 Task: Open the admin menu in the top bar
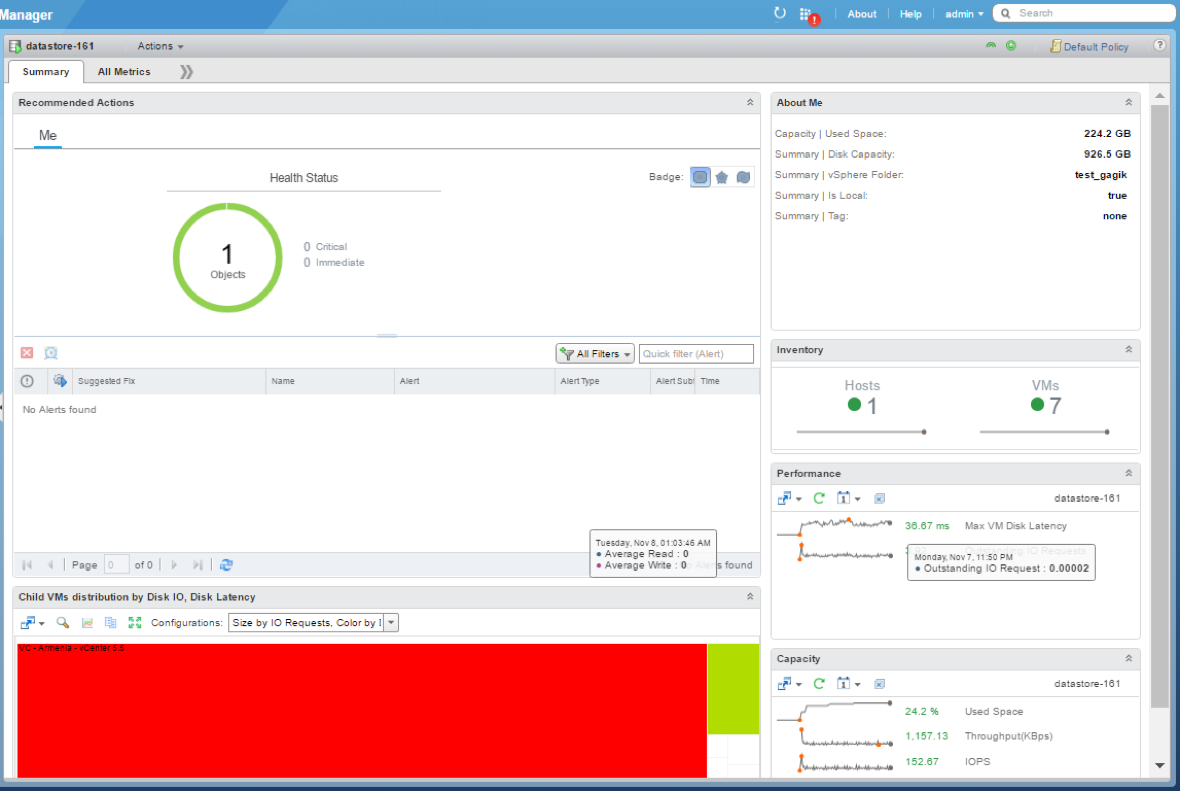tap(959, 13)
